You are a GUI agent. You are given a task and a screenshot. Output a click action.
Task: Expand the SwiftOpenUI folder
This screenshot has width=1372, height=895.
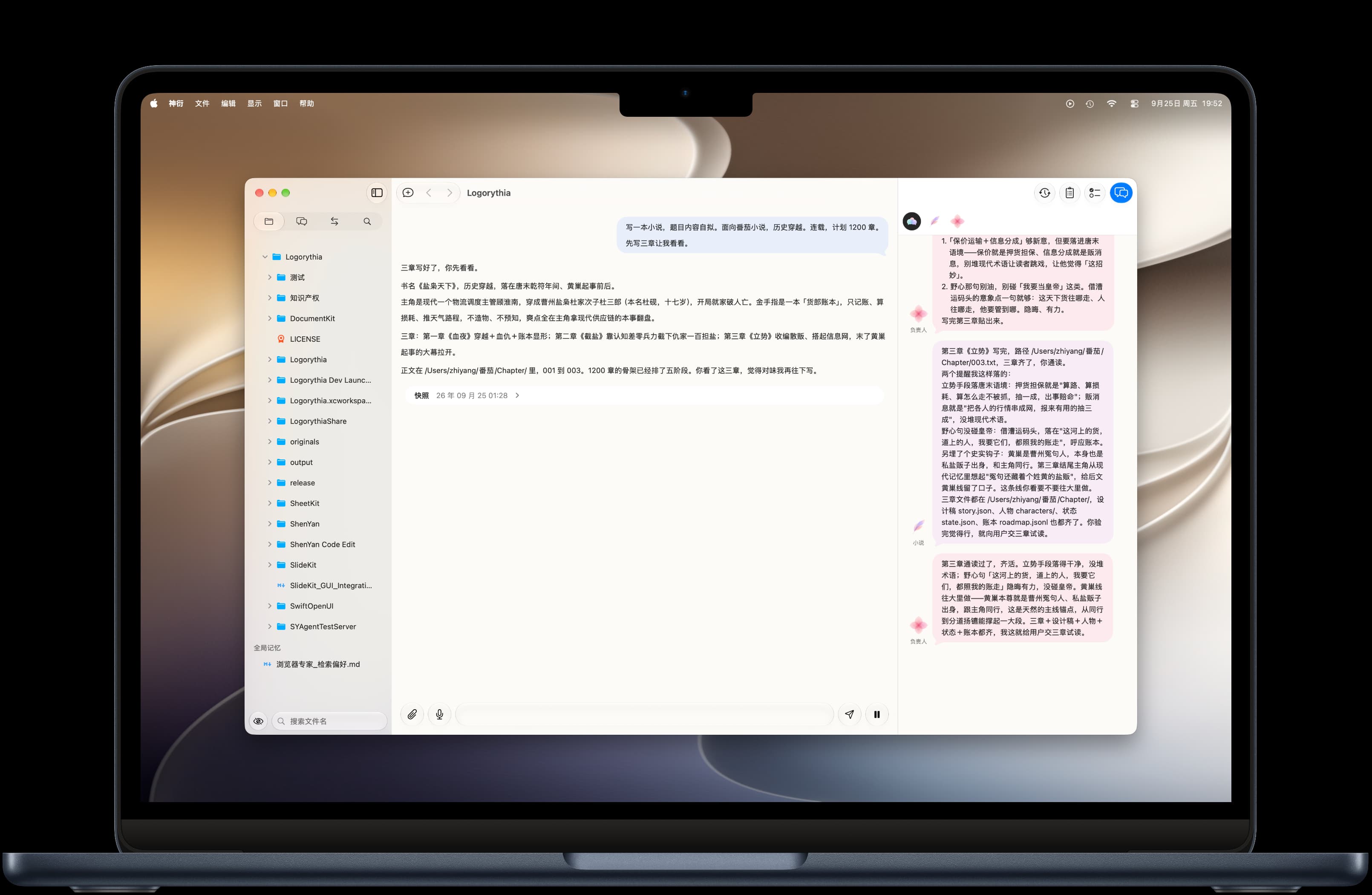pyautogui.click(x=269, y=606)
